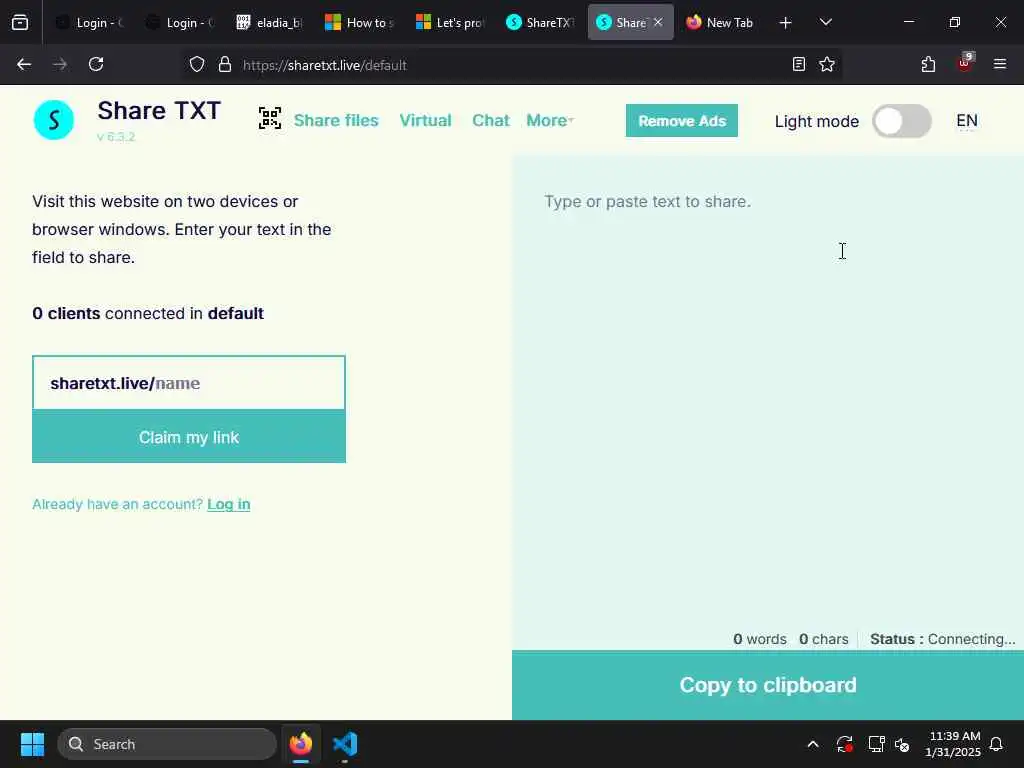
Task: Show hidden system tray icons
Action: 813,744
